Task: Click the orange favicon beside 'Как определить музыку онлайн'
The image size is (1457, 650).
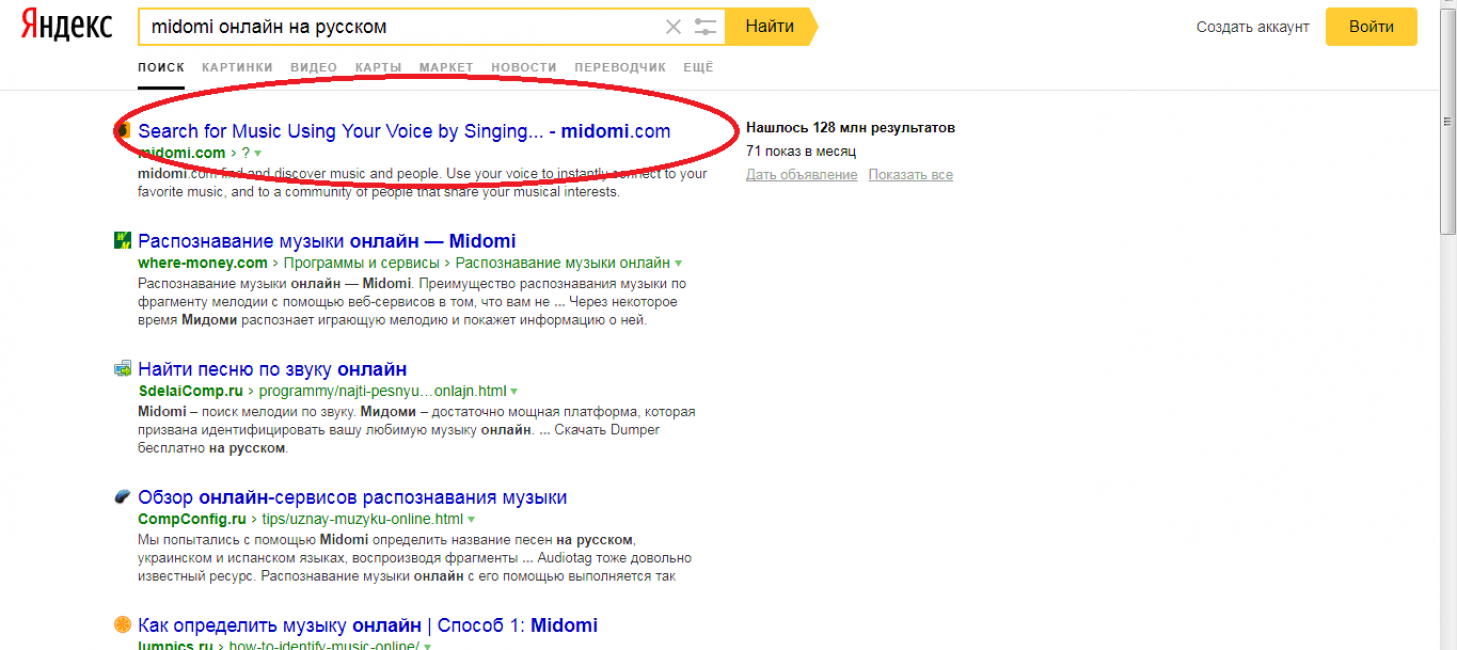Action: tap(123, 625)
